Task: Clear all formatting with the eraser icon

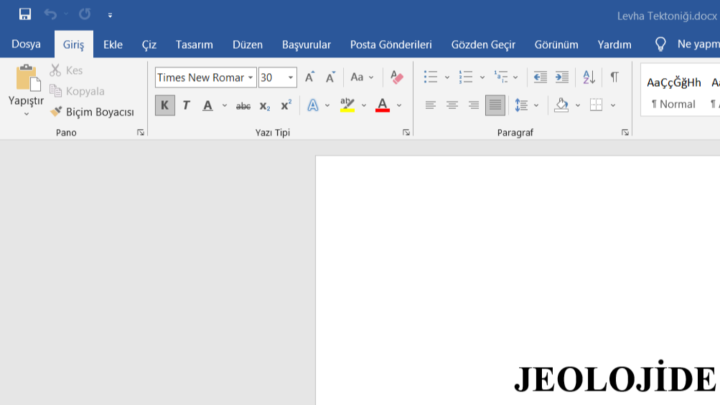Action: click(x=396, y=77)
